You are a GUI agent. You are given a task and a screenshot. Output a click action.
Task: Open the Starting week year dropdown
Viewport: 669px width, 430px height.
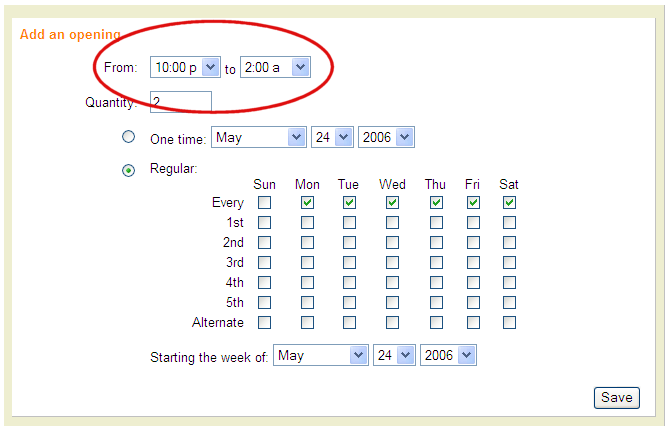(449, 355)
